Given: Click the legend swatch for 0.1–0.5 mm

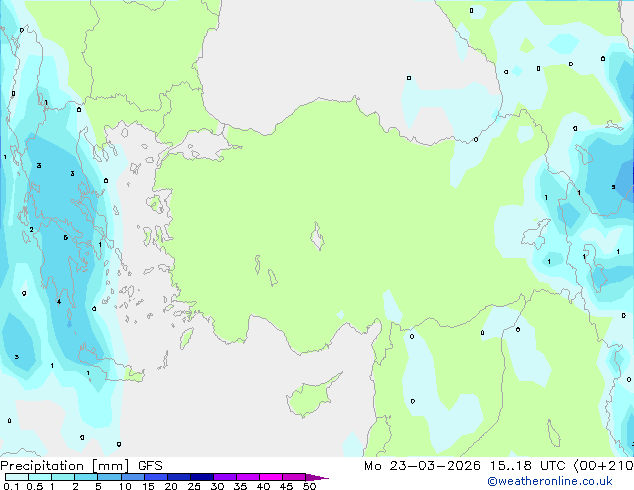Looking at the screenshot, I should pos(17,477).
